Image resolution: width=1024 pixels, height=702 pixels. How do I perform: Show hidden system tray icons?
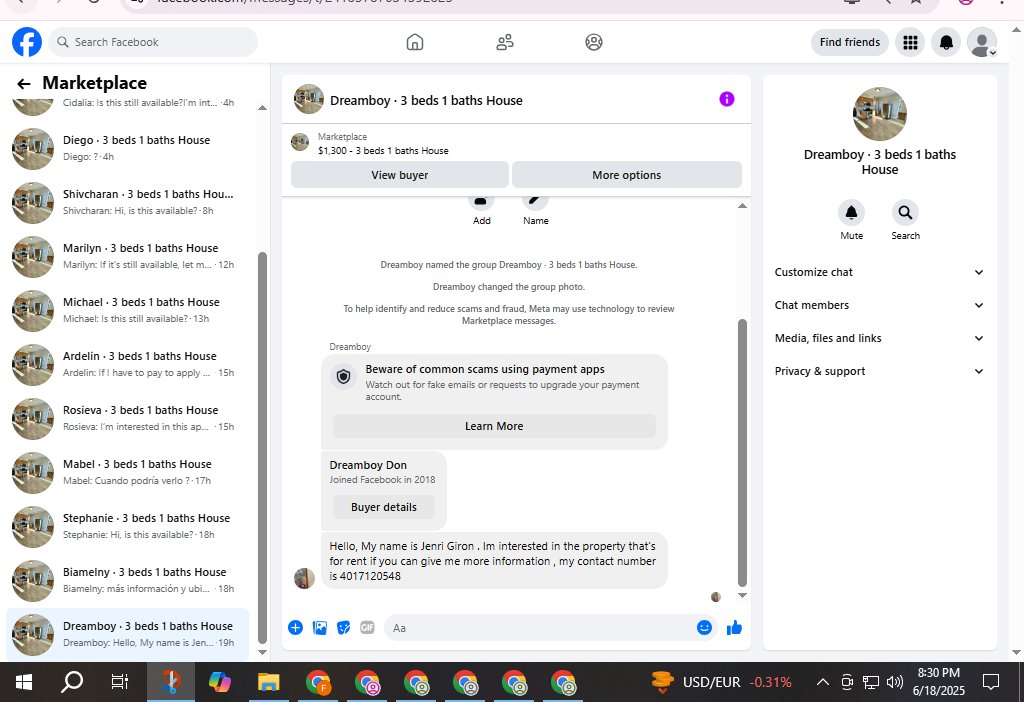[823, 682]
